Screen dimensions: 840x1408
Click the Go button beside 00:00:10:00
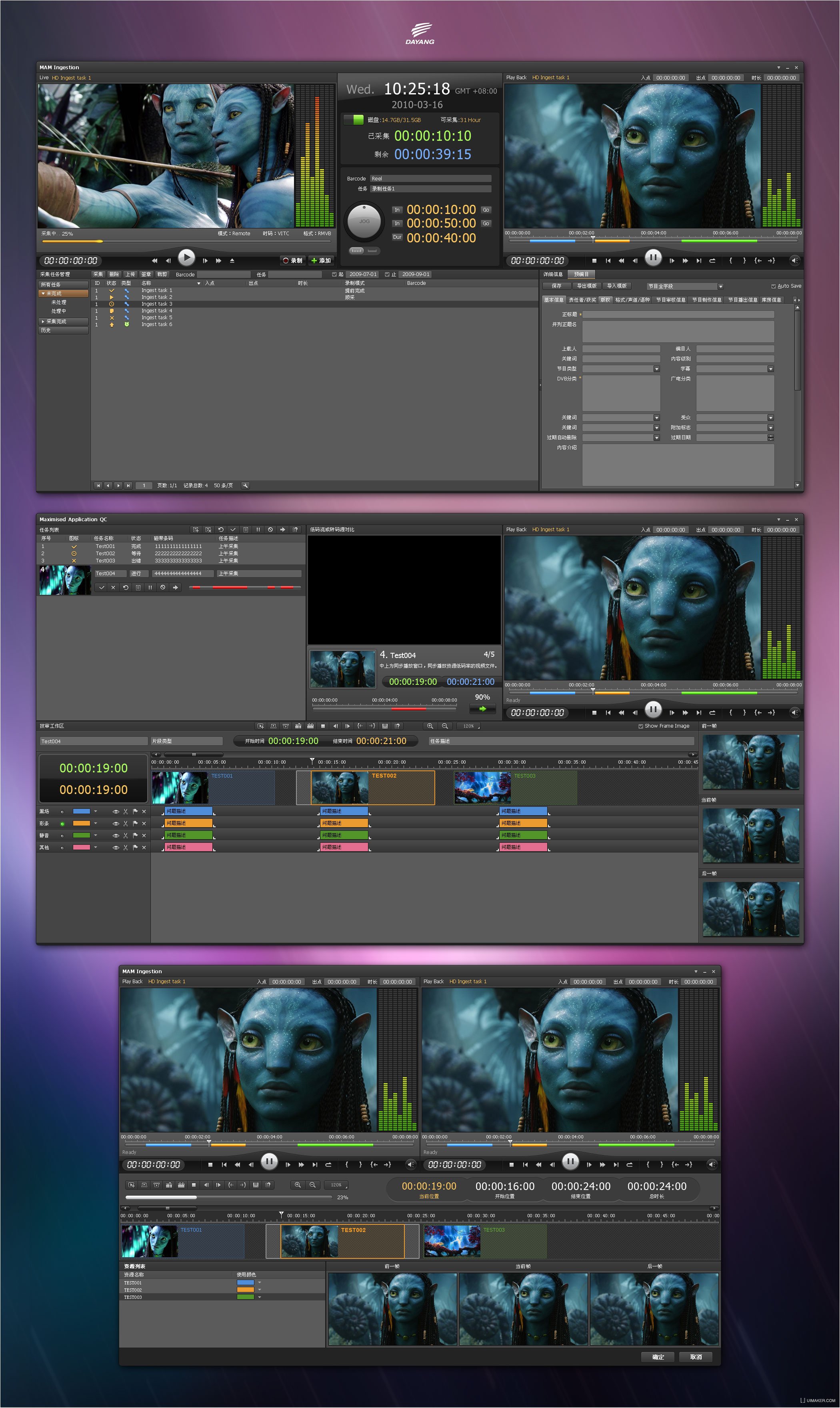(x=486, y=210)
